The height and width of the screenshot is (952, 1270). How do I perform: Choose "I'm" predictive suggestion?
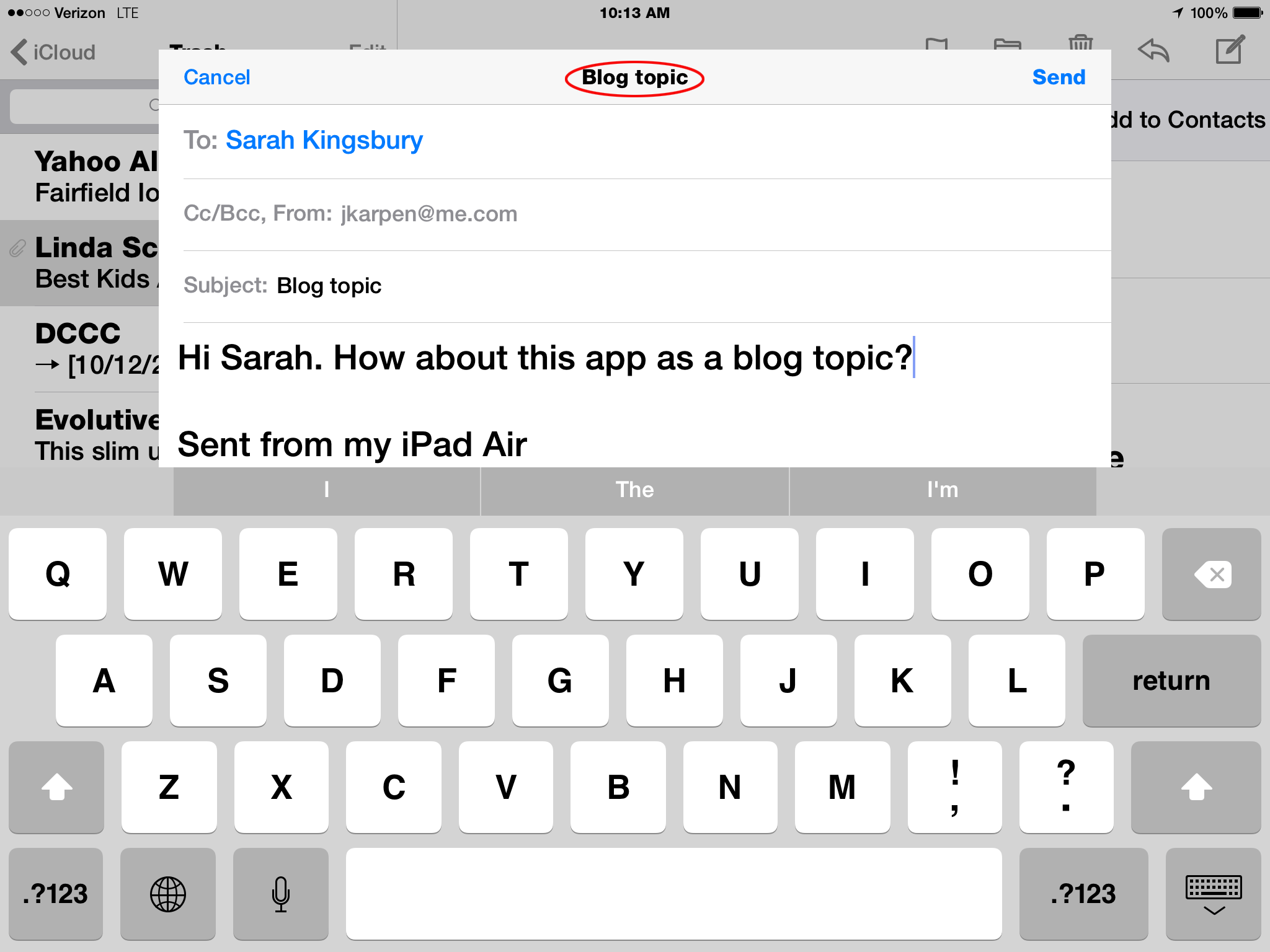pos(942,490)
